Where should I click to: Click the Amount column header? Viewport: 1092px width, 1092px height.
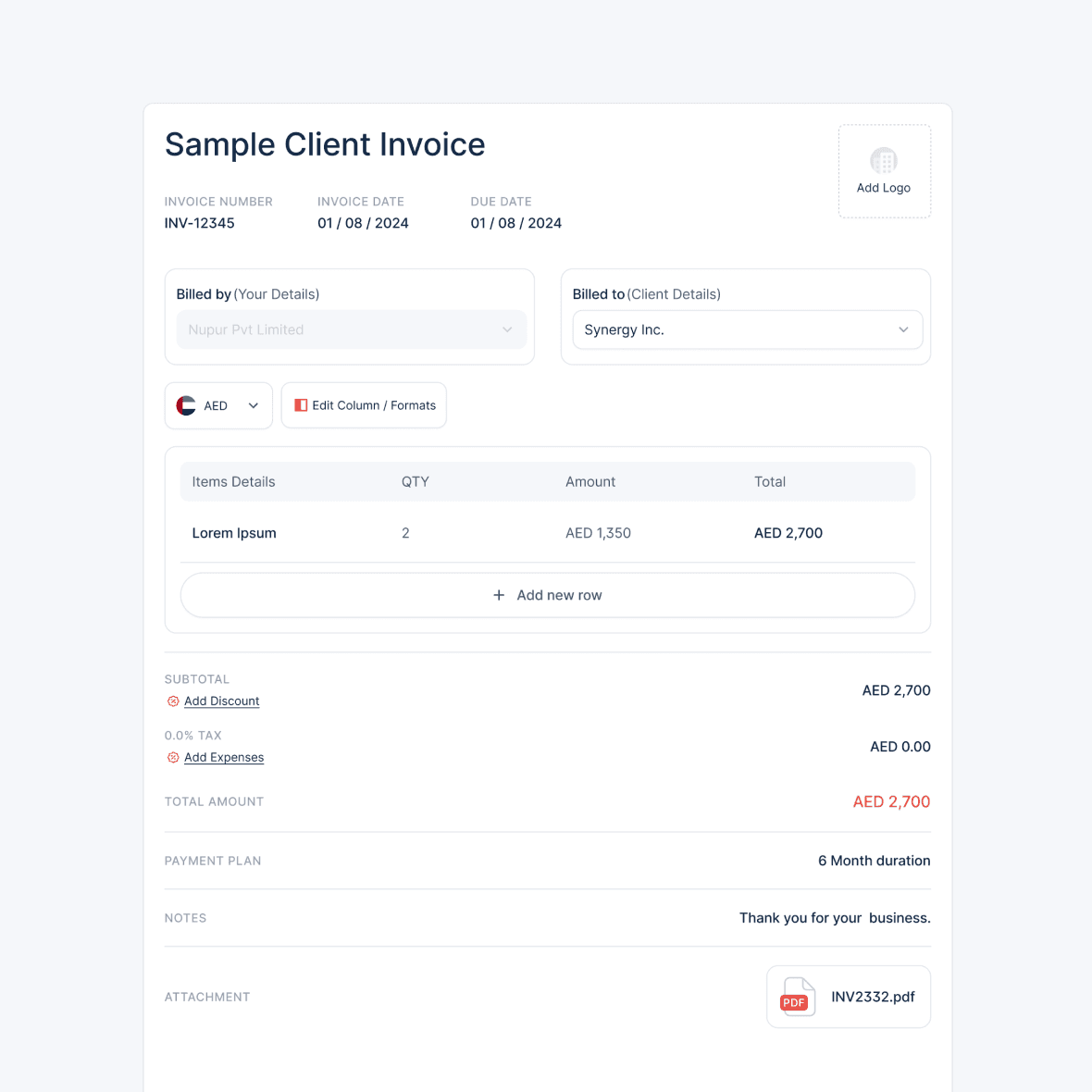tap(590, 482)
